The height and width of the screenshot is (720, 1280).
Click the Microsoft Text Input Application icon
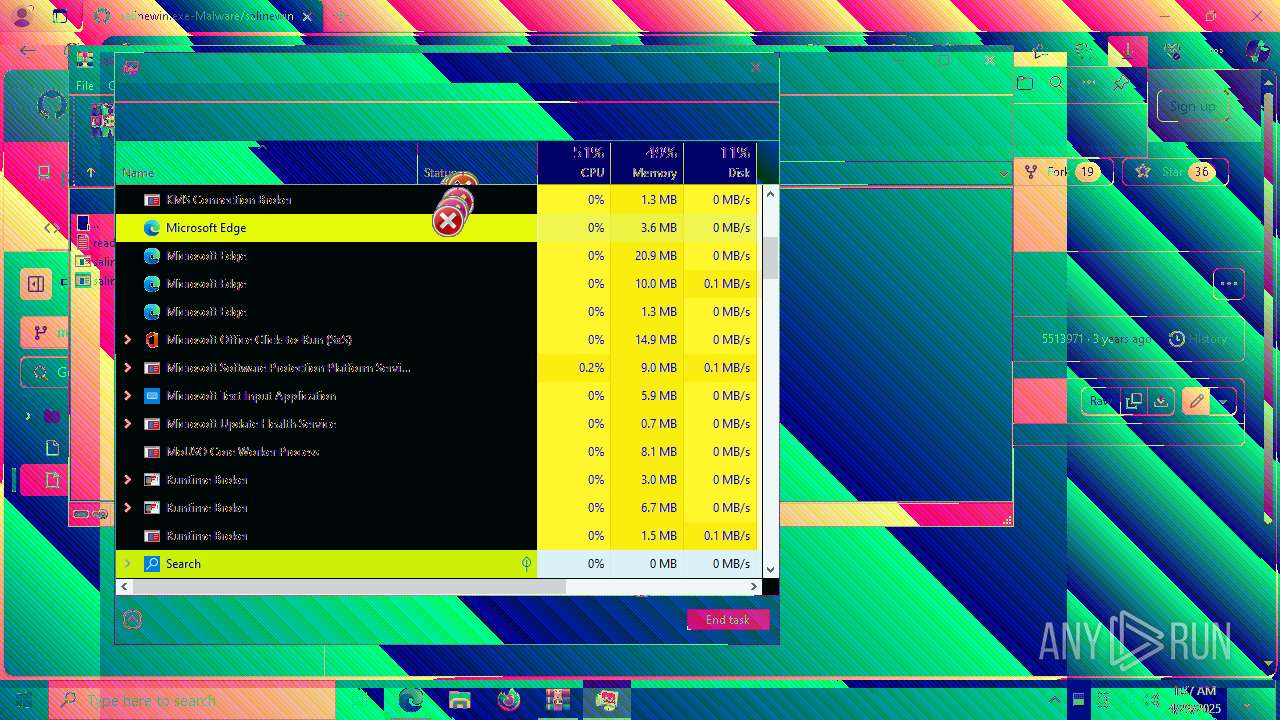(152, 396)
